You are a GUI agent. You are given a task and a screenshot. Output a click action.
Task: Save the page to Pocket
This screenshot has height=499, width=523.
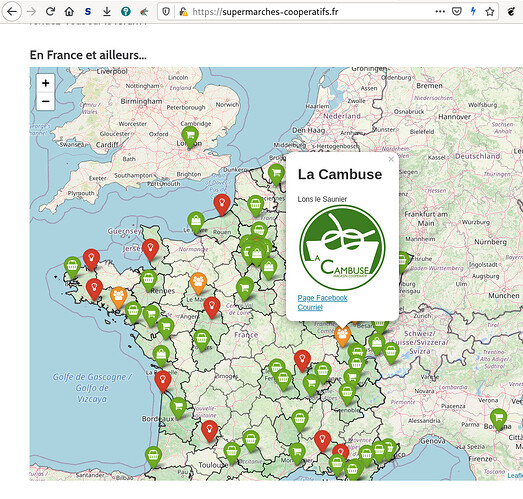tap(457, 12)
